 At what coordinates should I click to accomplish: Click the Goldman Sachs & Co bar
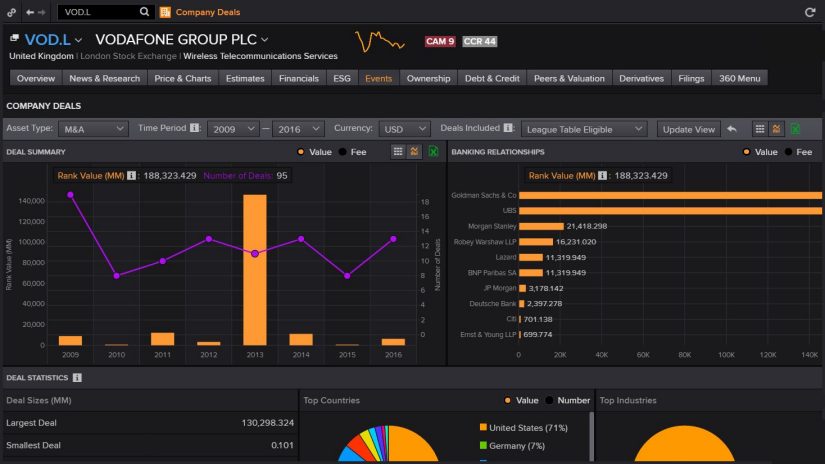click(670, 195)
